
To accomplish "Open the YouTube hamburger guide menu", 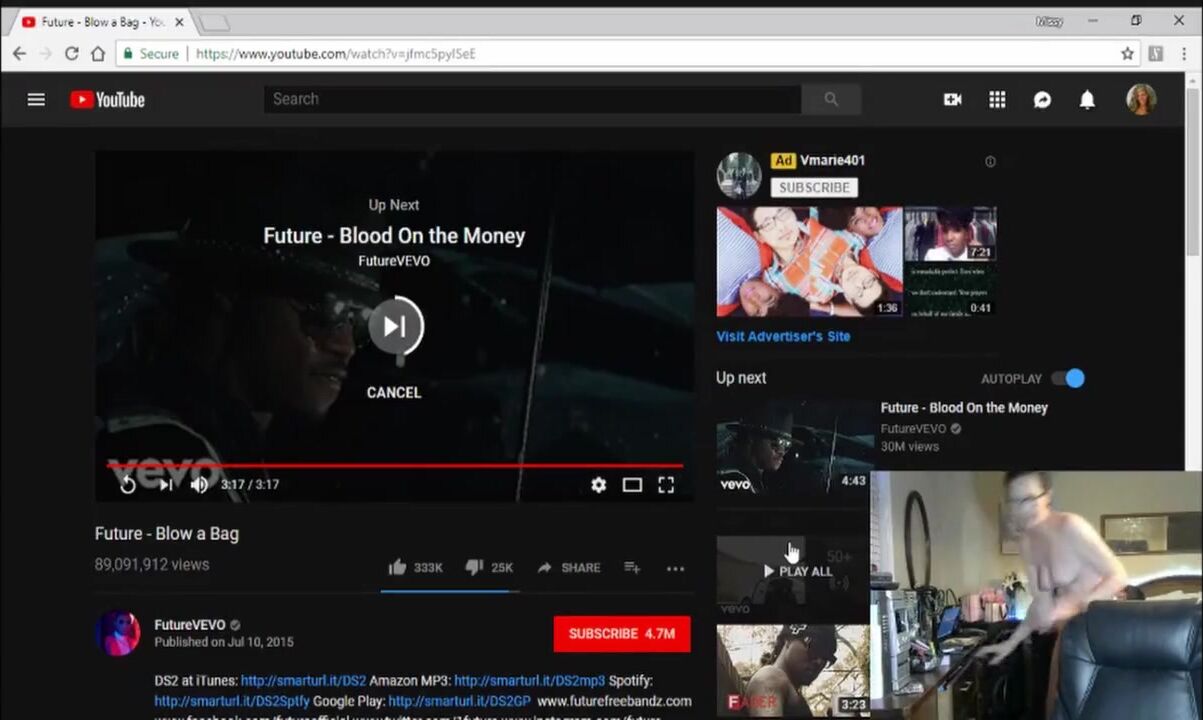I will coord(36,99).
